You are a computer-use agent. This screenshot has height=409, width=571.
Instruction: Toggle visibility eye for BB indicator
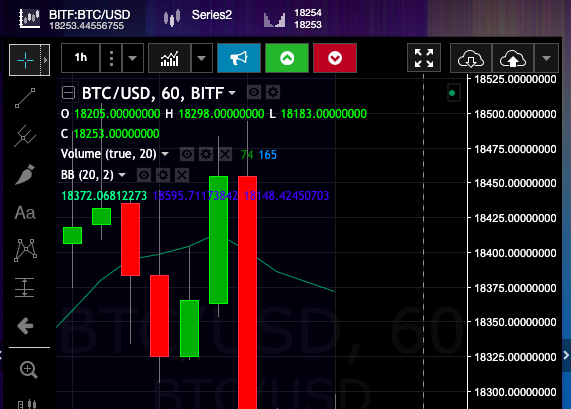coord(144,175)
